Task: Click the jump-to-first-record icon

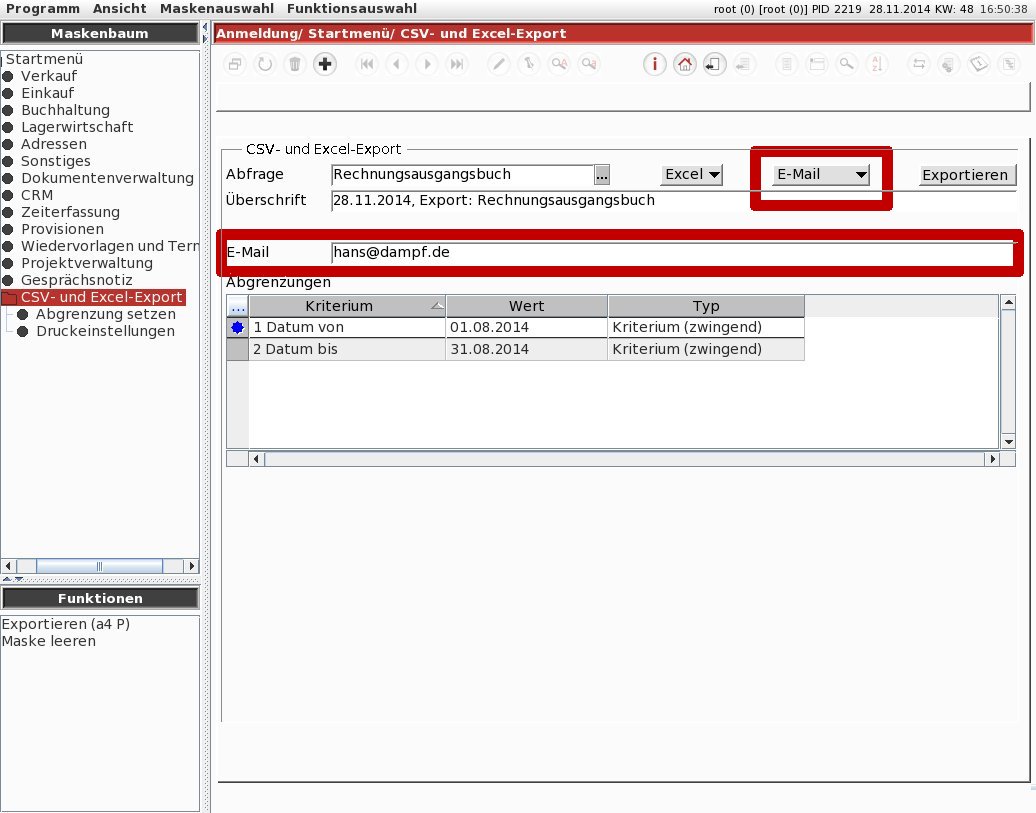Action: coord(367,64)
